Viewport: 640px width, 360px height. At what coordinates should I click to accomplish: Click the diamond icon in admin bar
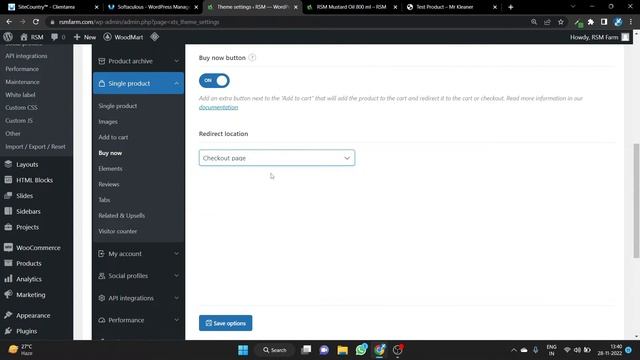pyautogui.click(x=155, y=37)
